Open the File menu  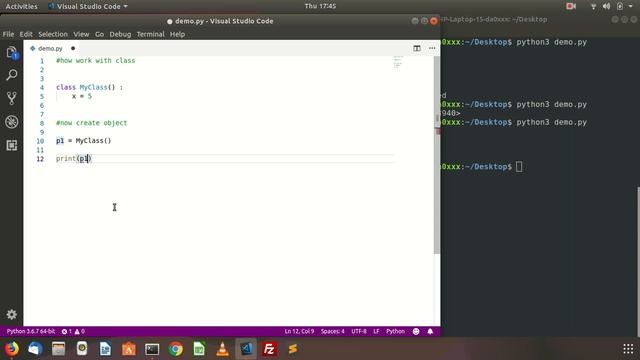[x=8, y=34]
